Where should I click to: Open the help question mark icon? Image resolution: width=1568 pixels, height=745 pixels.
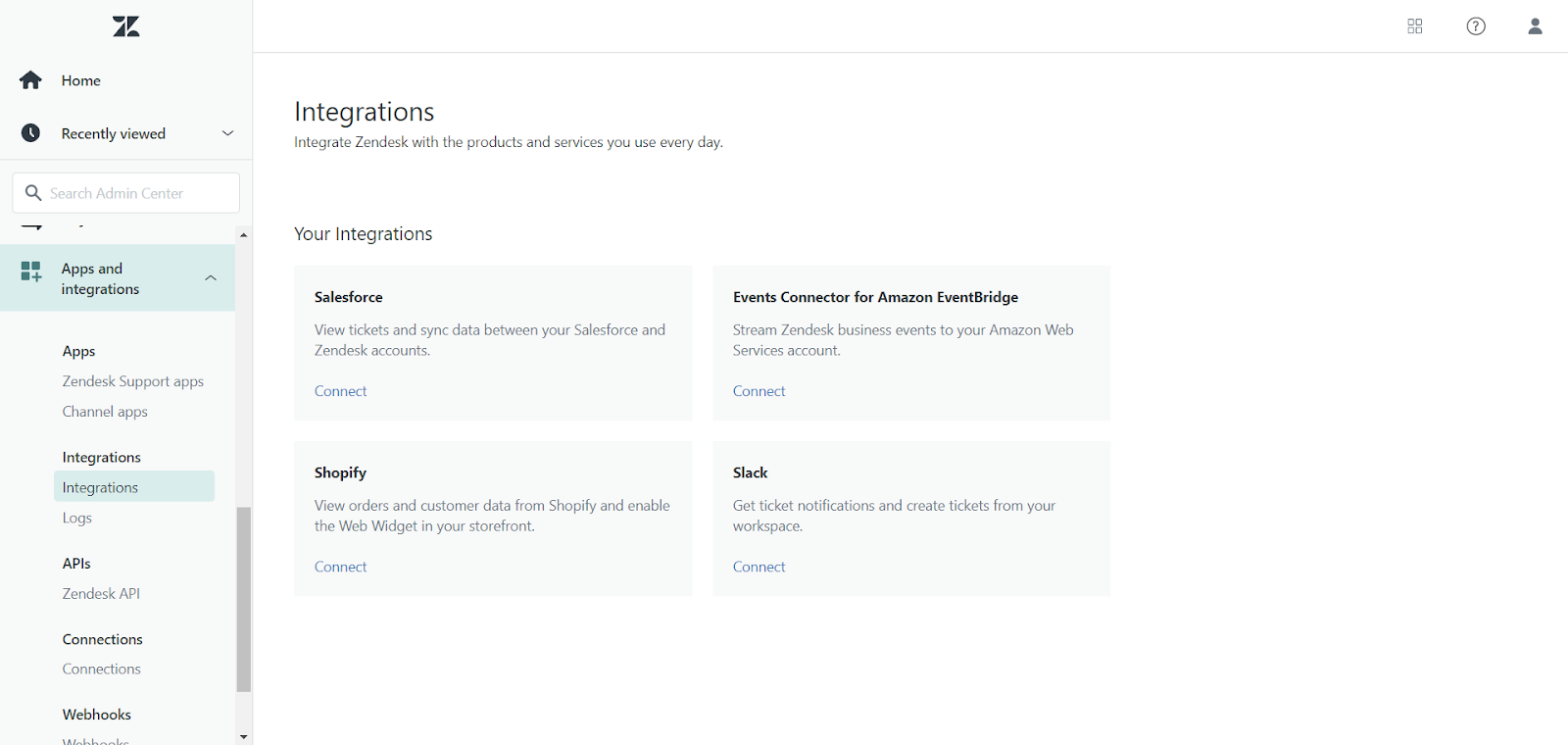1475,26
